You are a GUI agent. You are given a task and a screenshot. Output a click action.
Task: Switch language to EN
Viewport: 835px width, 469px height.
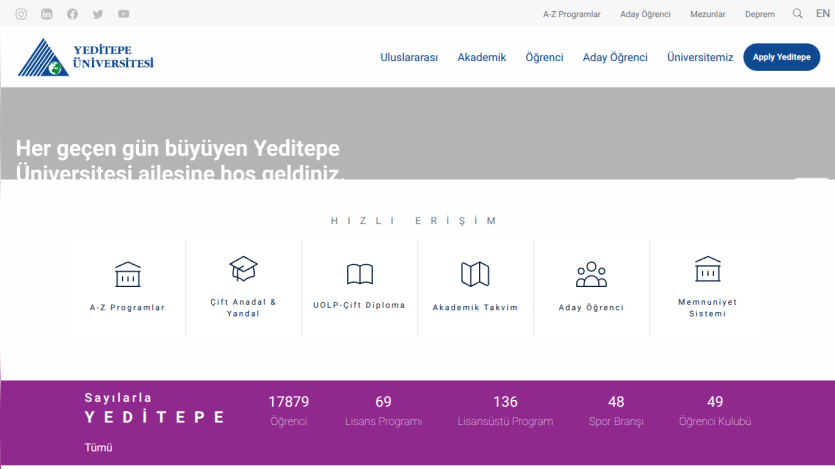point(823,14)
